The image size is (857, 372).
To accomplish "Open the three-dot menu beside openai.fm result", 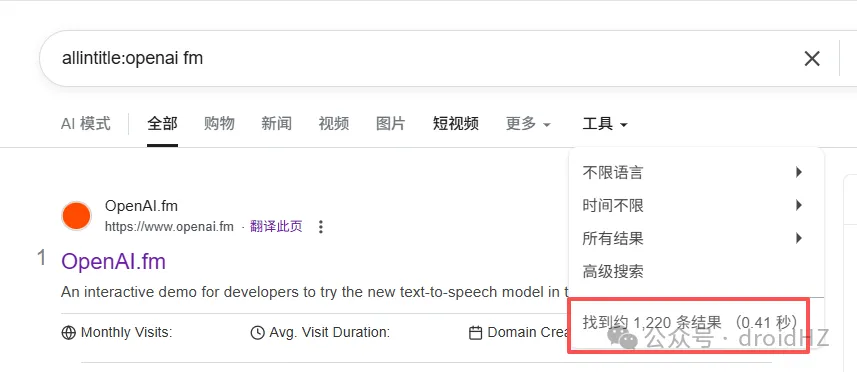I will click(321, 227).
